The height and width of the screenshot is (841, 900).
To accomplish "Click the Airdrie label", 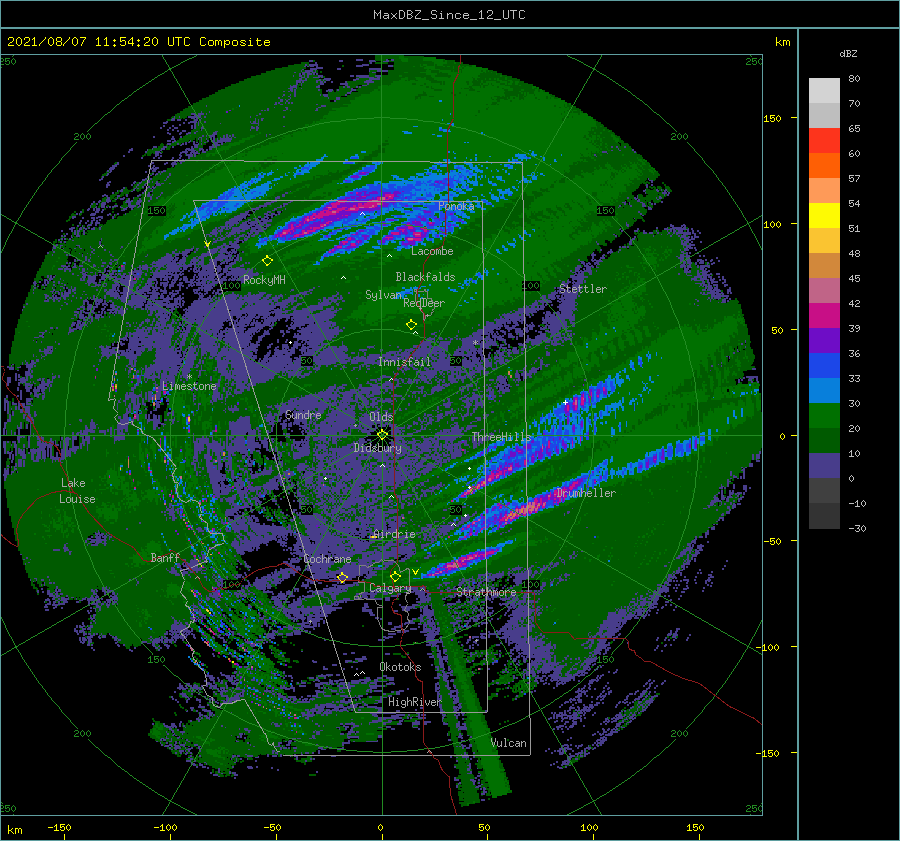I will pyautogui.click(x=394, y=534).
